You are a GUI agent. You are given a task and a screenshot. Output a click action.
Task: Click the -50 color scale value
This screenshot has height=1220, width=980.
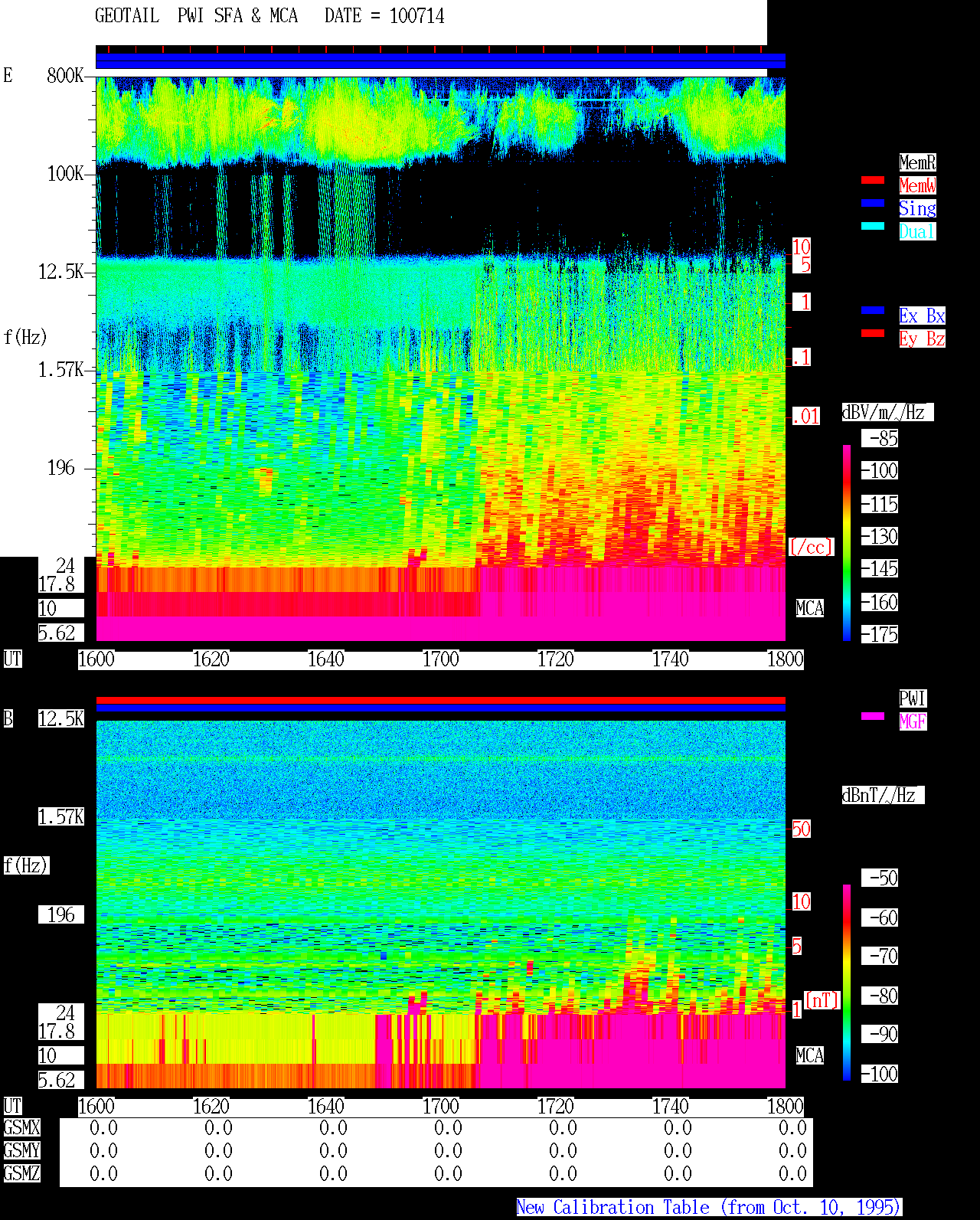(880, 878)
